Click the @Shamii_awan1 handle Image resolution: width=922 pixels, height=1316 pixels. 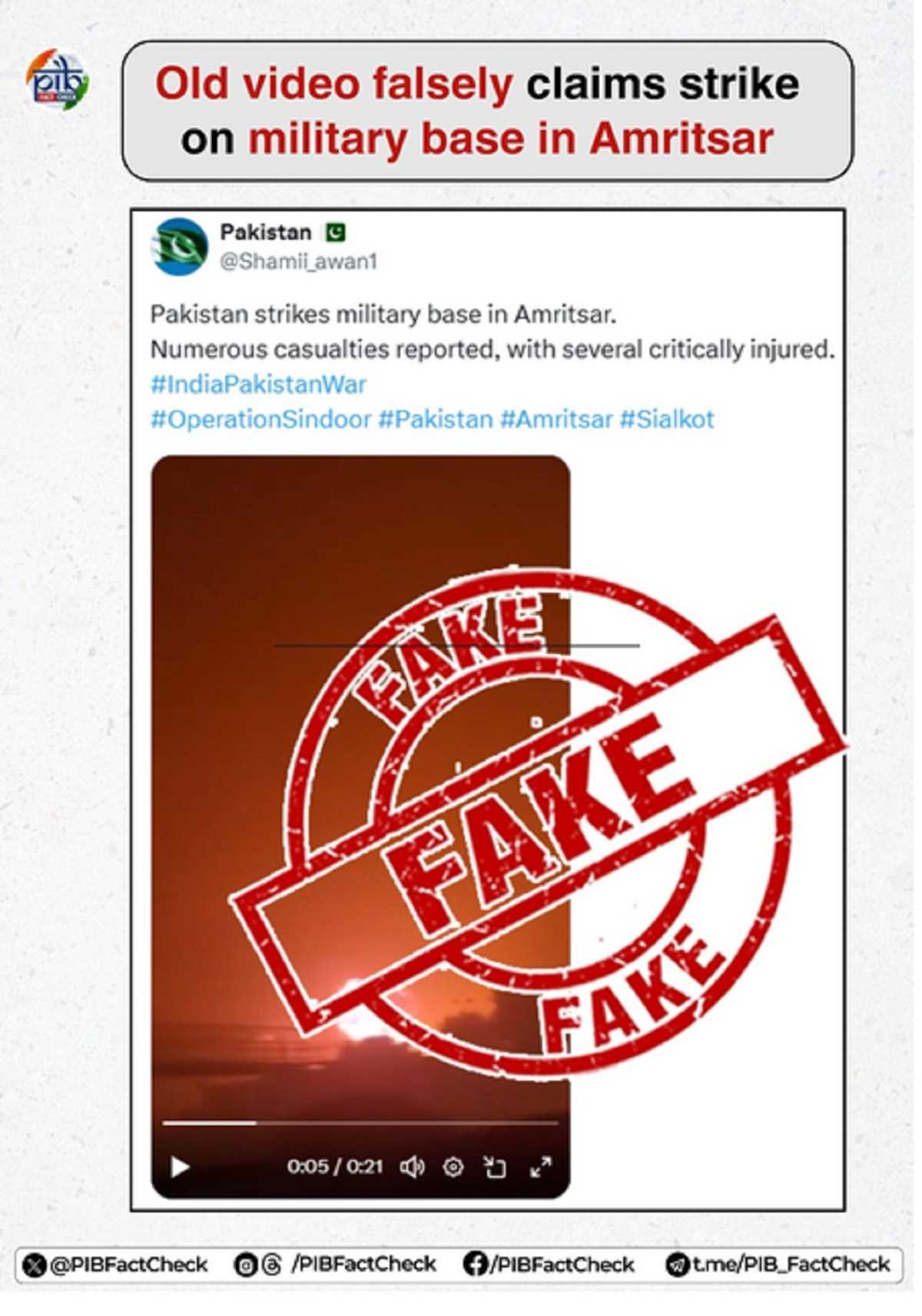pyautogui.click(x=298, y=261)
